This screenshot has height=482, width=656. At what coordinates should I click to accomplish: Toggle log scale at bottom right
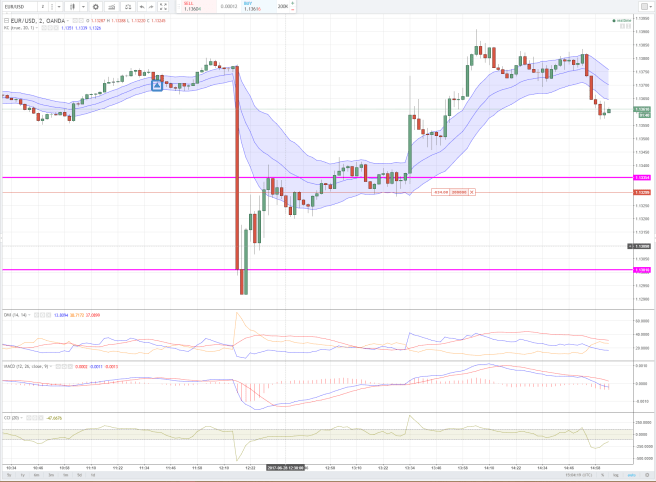pyautogui.click(x=615, y=477)
